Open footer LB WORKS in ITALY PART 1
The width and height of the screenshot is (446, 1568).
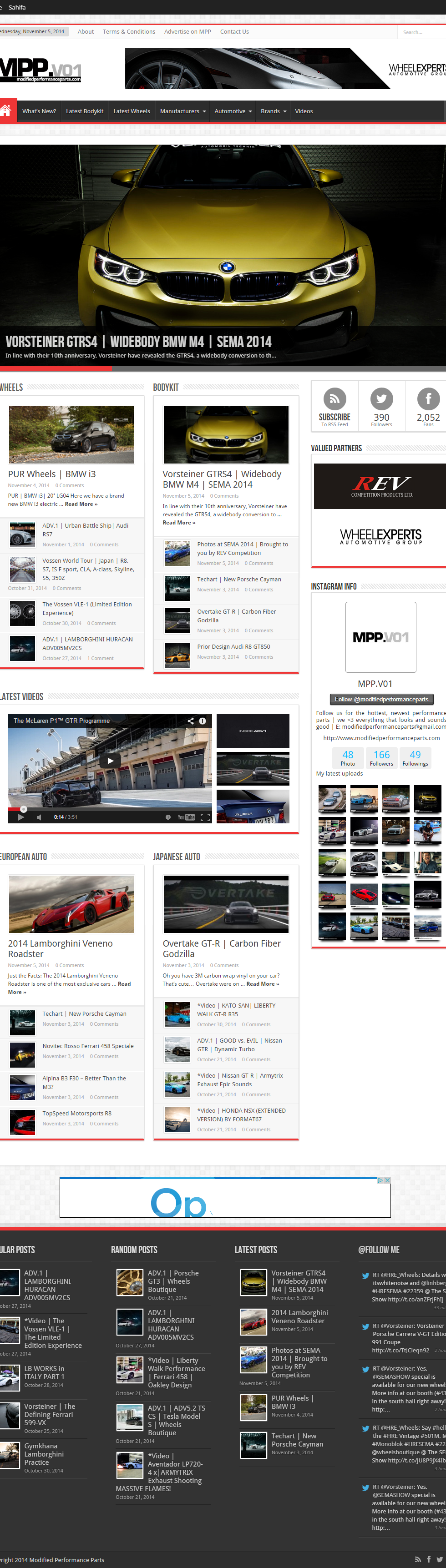[x=44, y=1372]
